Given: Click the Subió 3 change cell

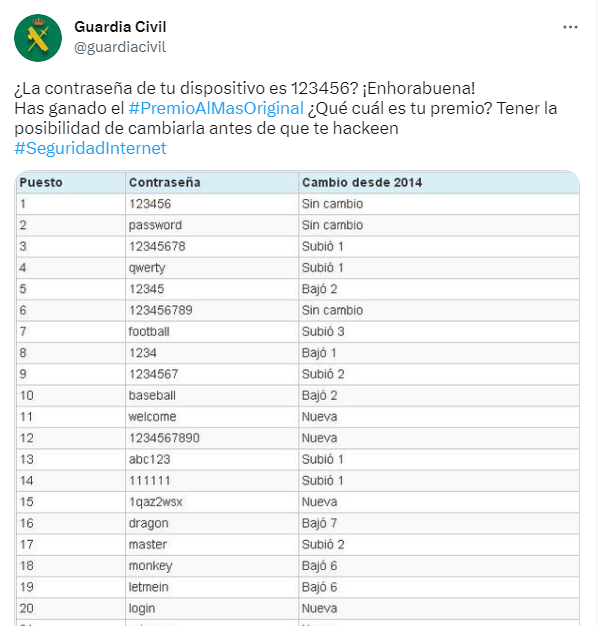Looking at the screenshot, I should [x=322, y=331].
